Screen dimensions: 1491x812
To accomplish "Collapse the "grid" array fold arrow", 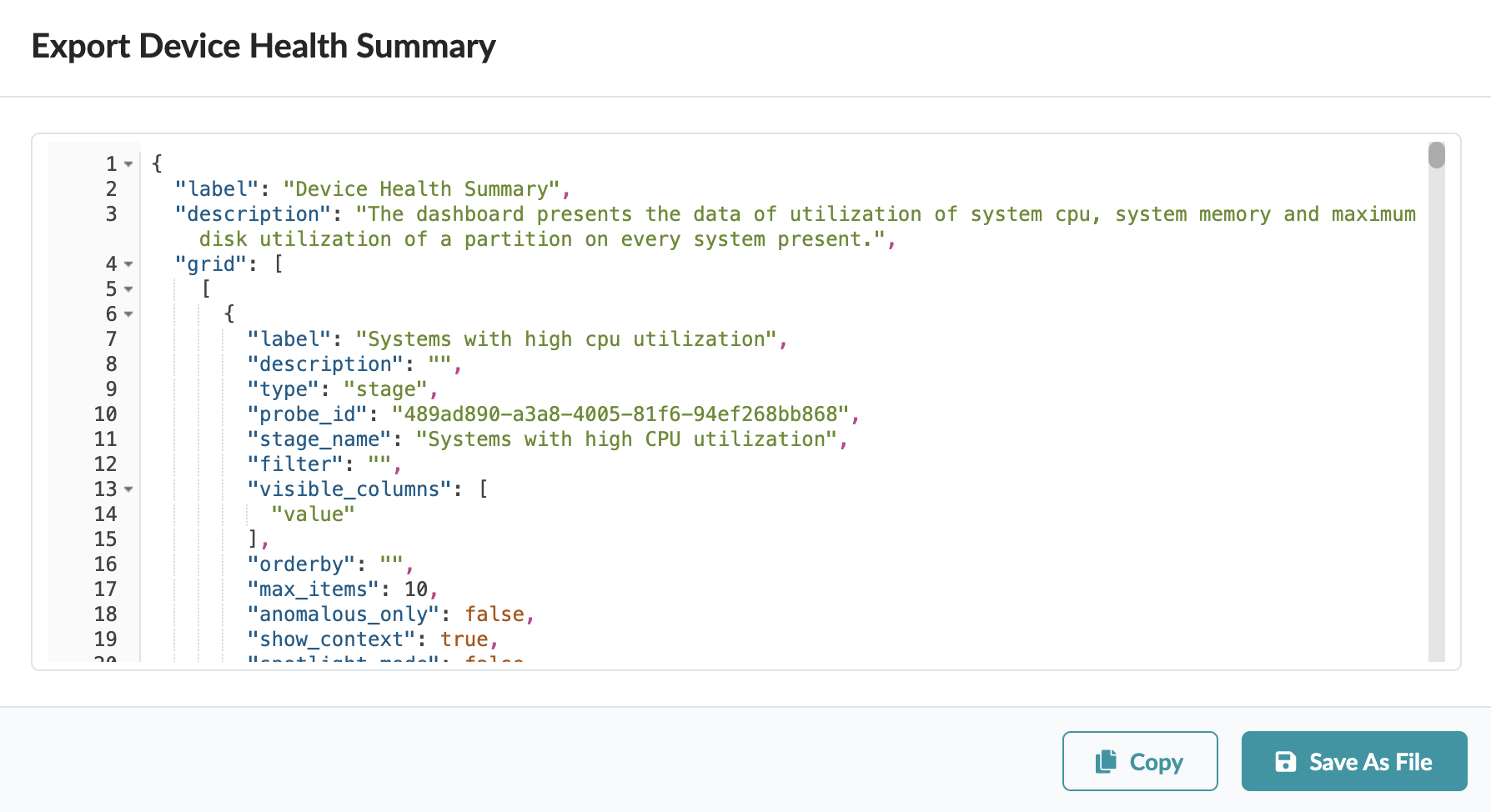I will click(x=129, y=264).
